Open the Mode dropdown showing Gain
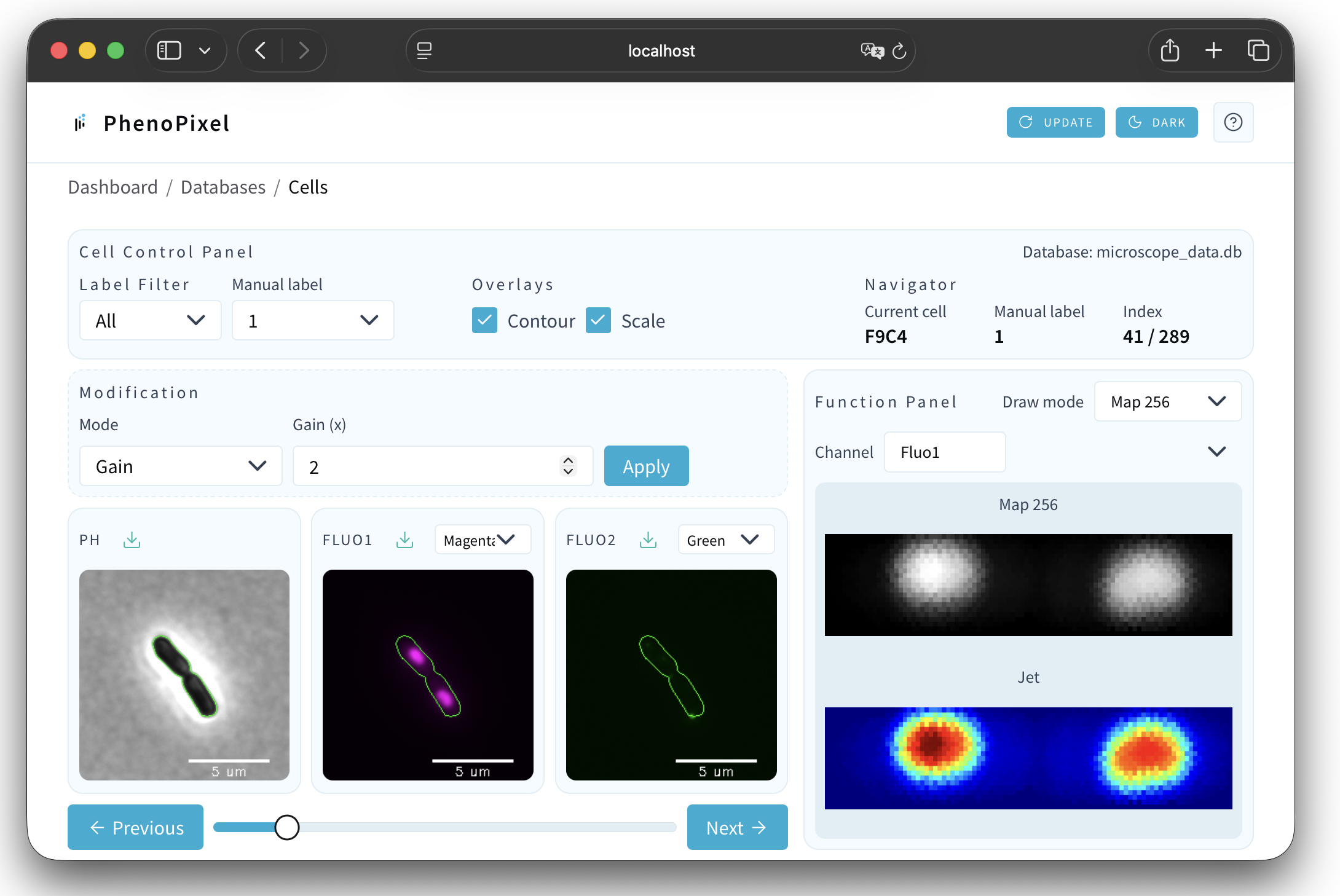 (x=181, y=466)
